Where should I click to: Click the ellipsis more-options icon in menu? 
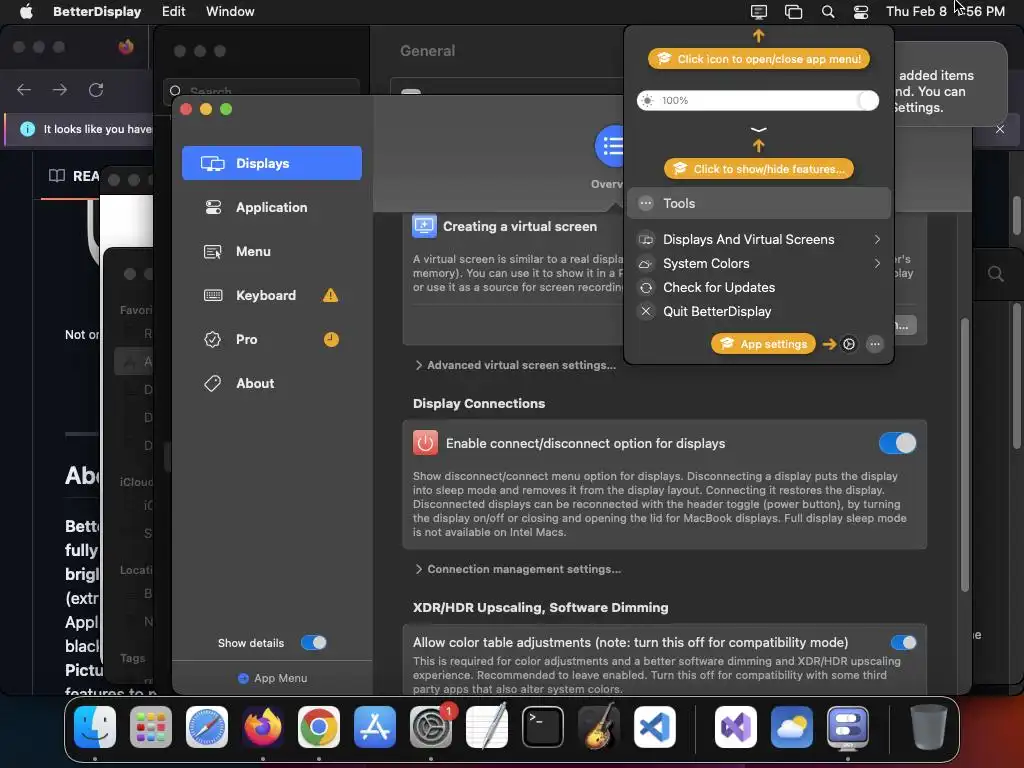coord(875,344)
